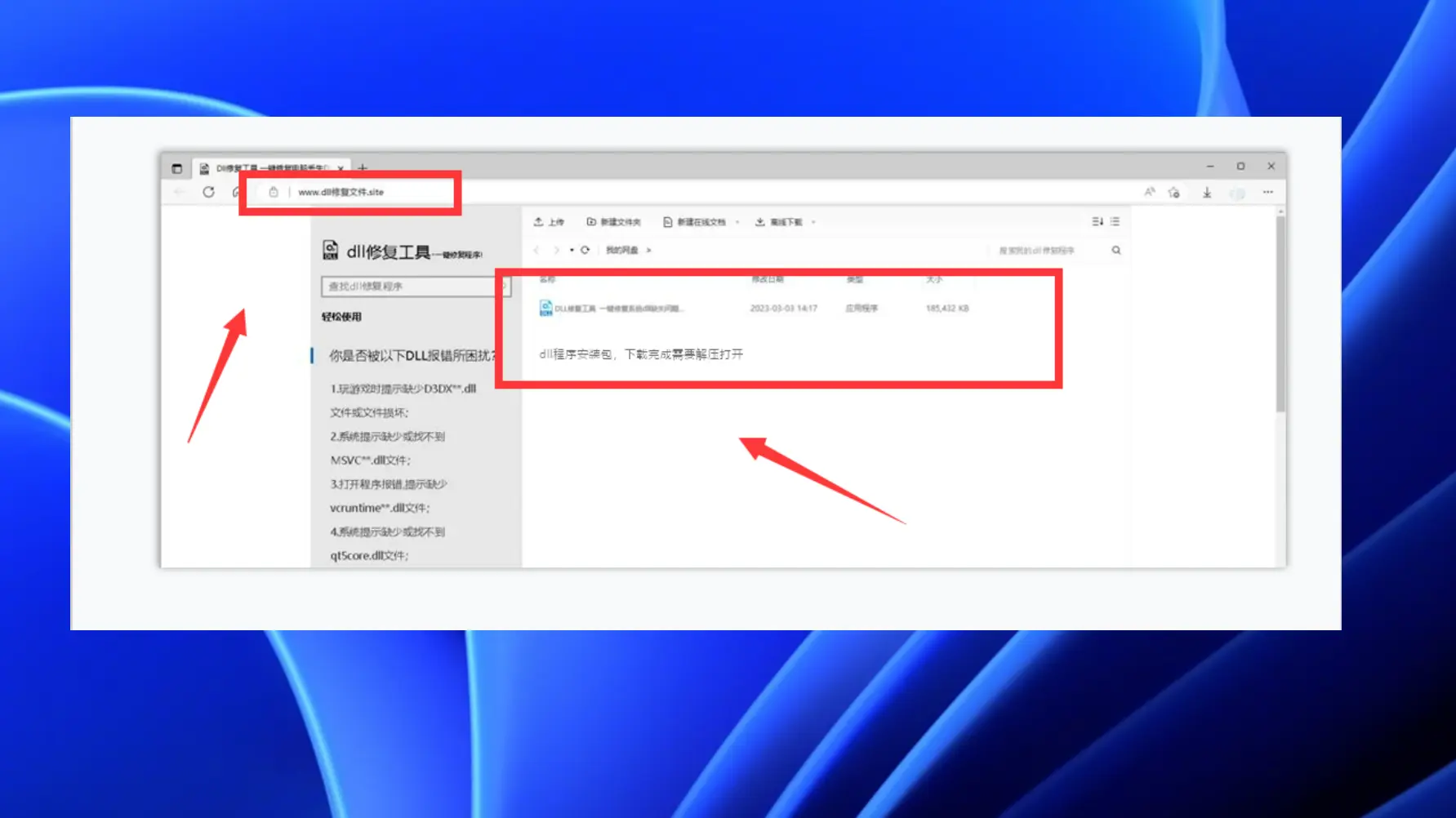The image size is (1456, 818).
Task: Click the browser back arrow
Action: pyautogui.click(x=180, y=193)
